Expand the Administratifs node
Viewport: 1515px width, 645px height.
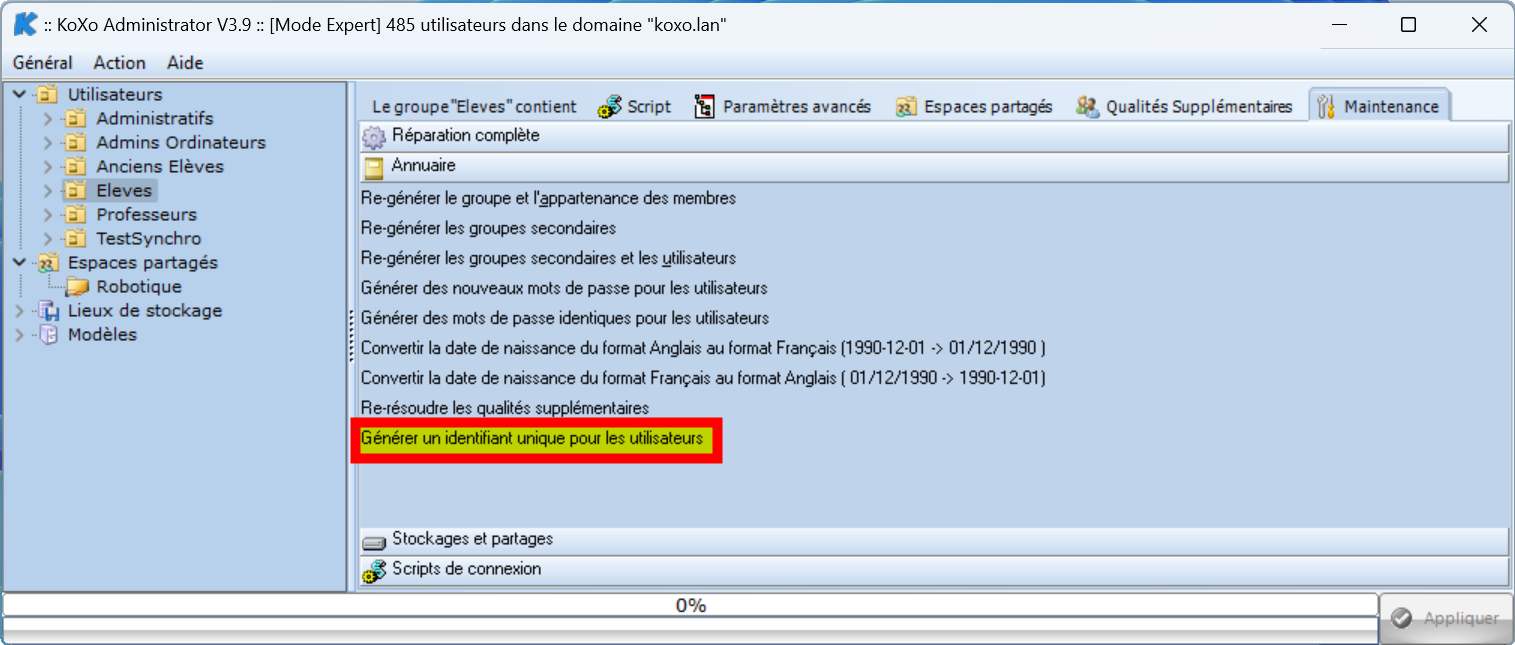click(x=47, y=119)
